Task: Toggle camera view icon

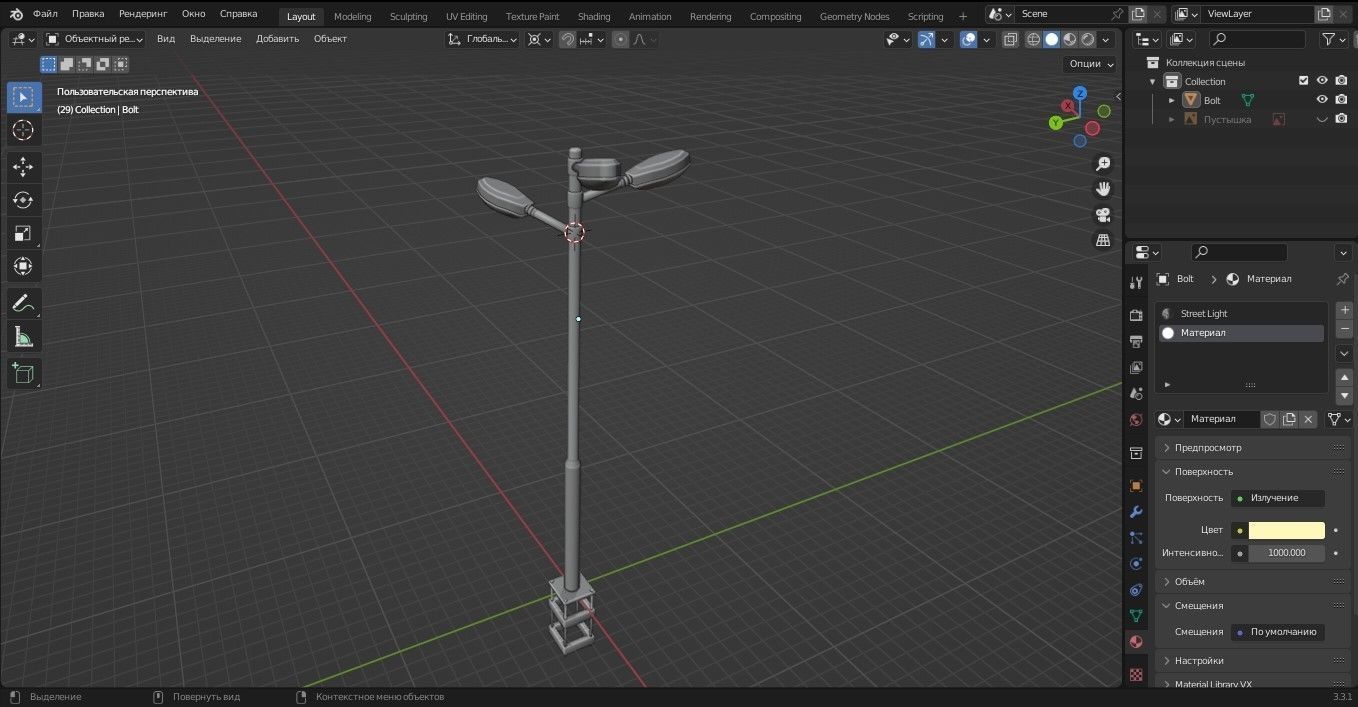Action: pos(1103,215)
